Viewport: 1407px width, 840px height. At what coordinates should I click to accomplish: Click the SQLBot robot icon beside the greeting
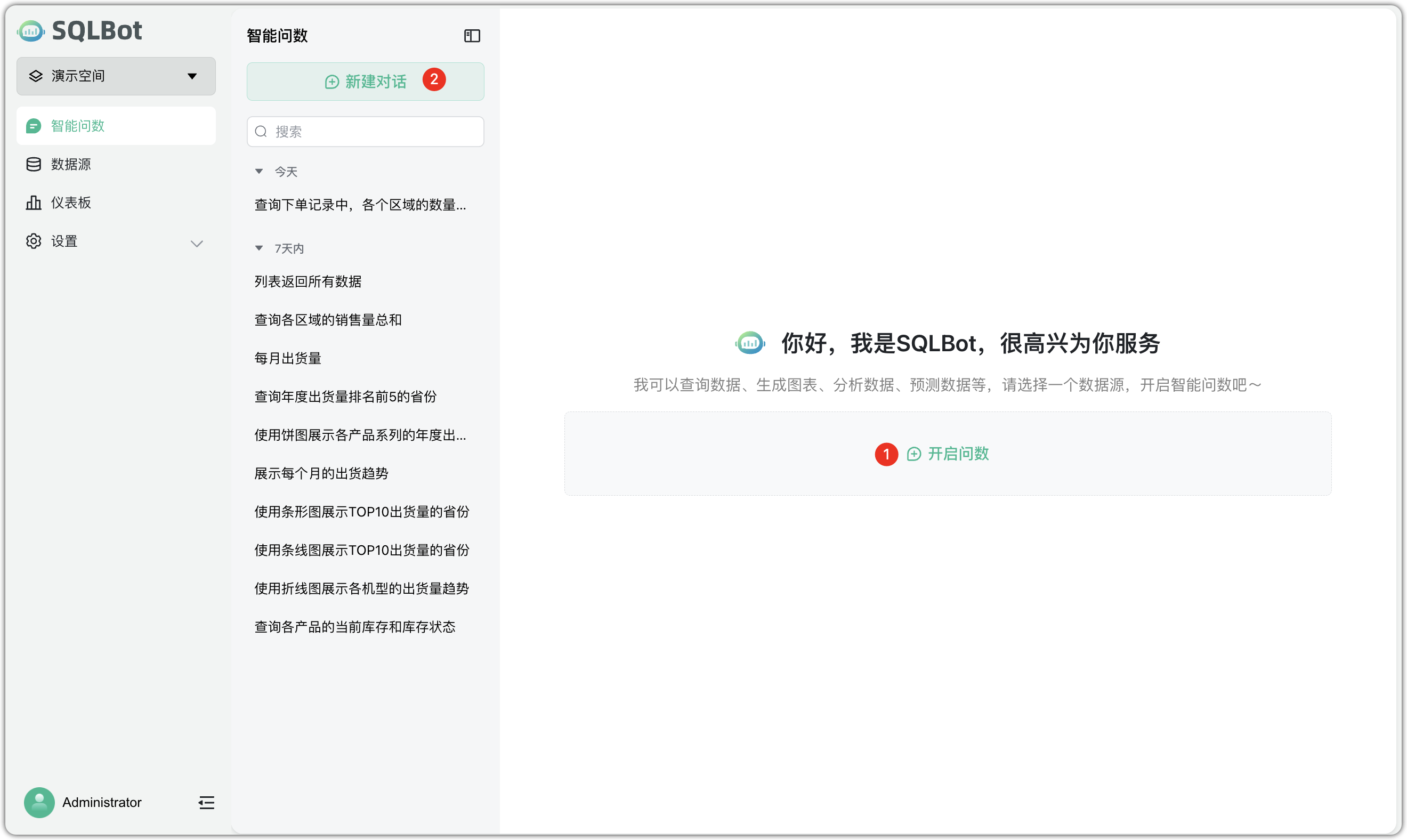pos(750,343)
